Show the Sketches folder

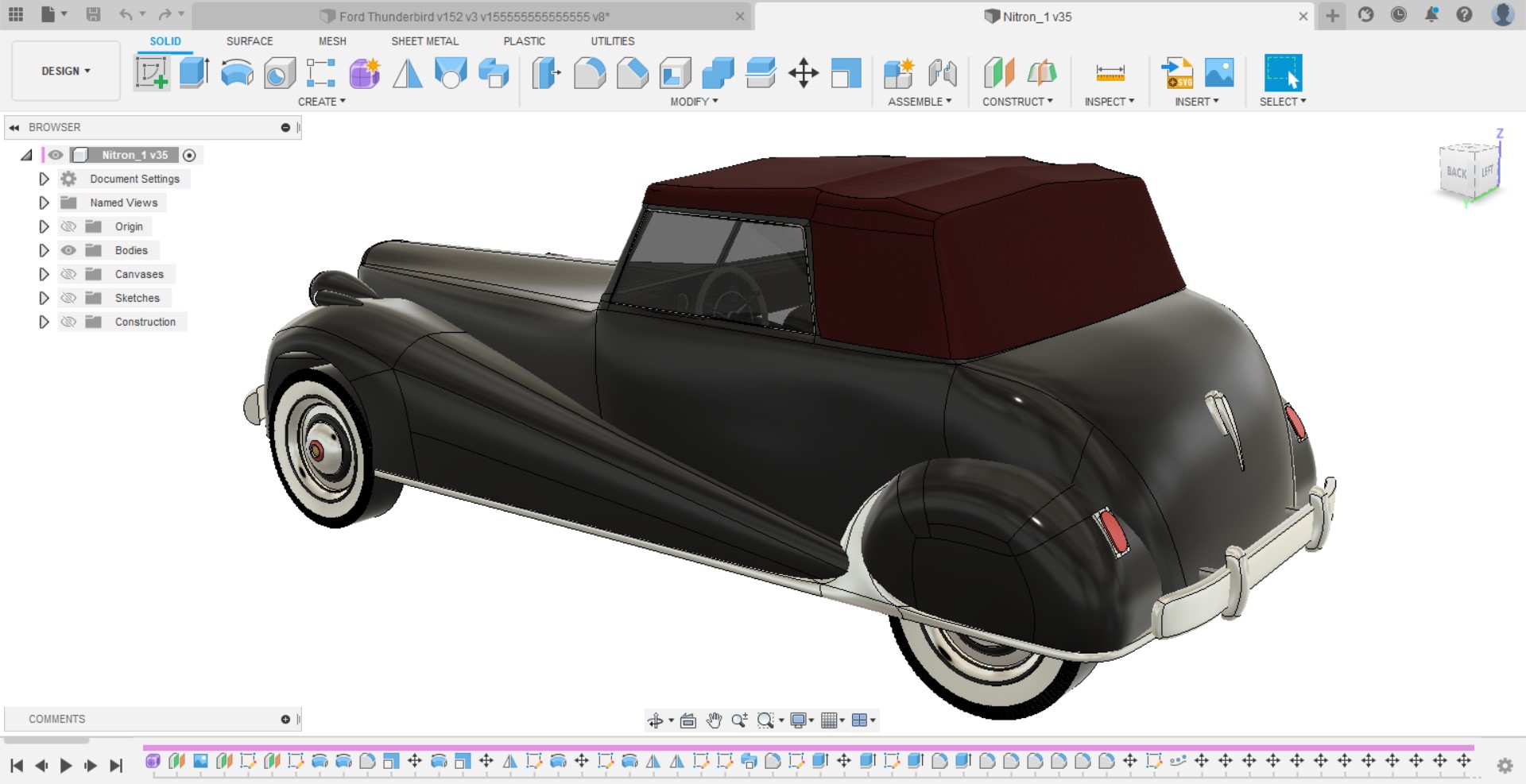tap(69, 298)
